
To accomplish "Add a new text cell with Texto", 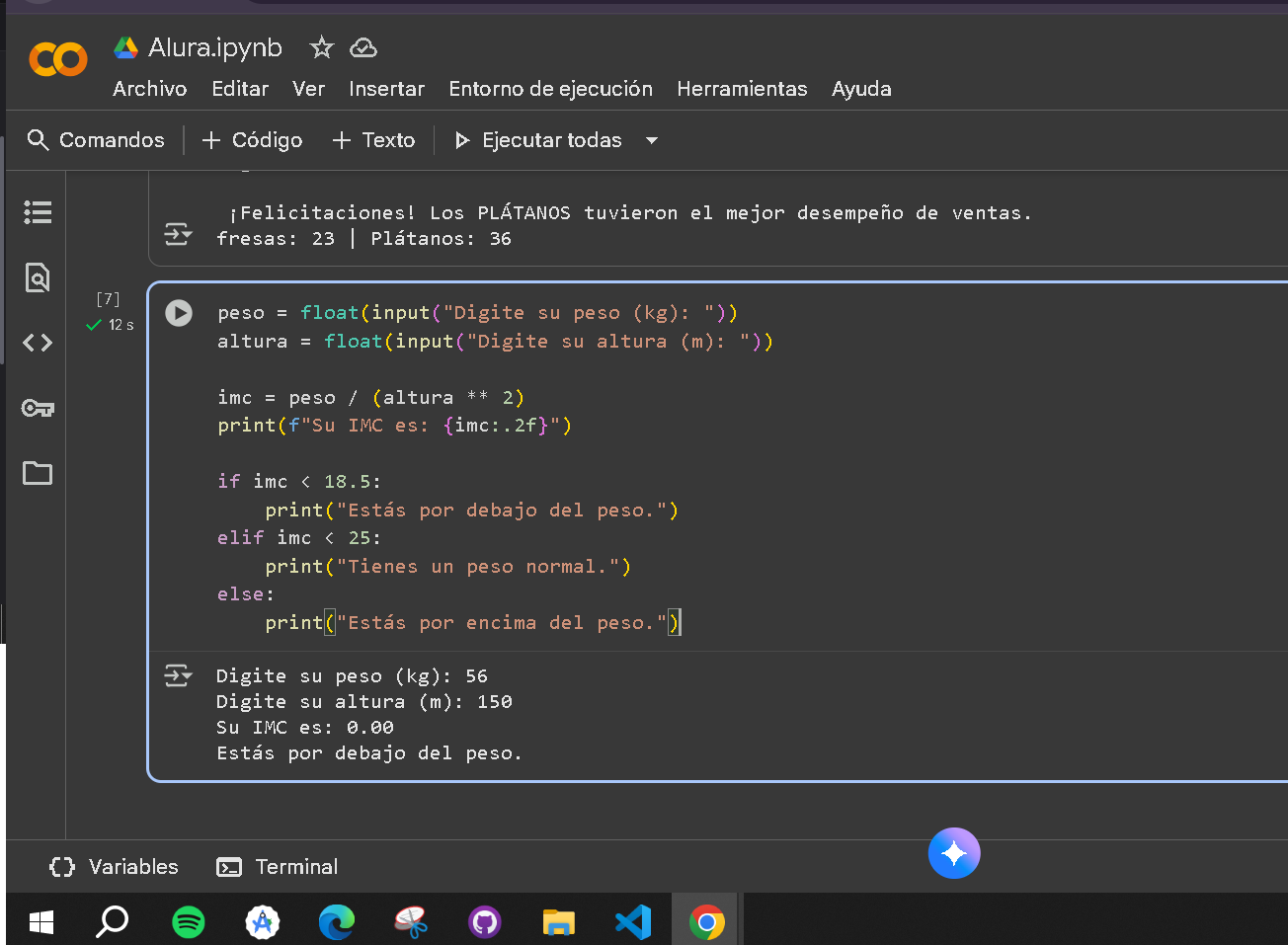I will [x=373, y=140].
